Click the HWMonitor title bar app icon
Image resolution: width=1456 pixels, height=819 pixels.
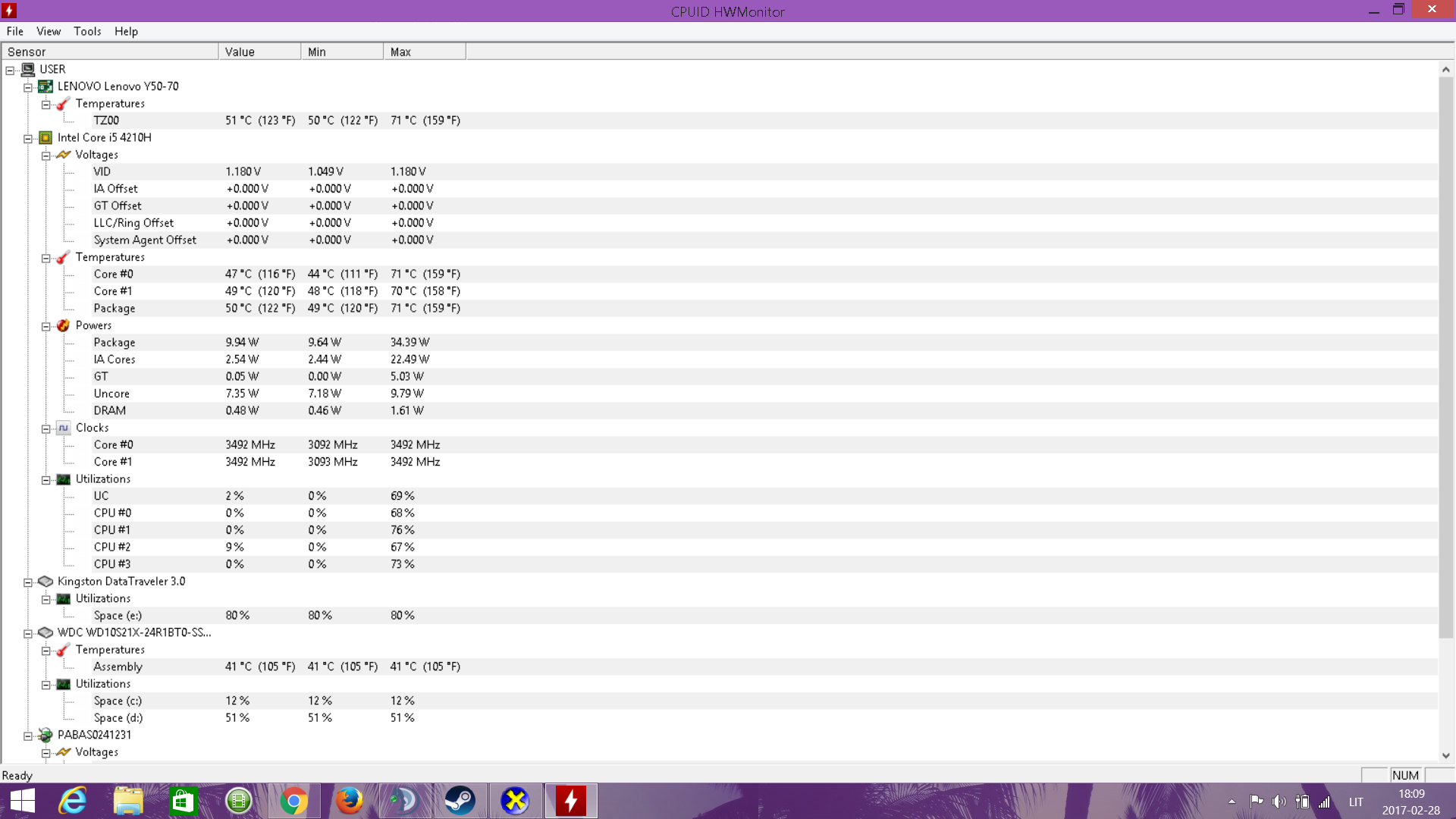coord(10,11)
